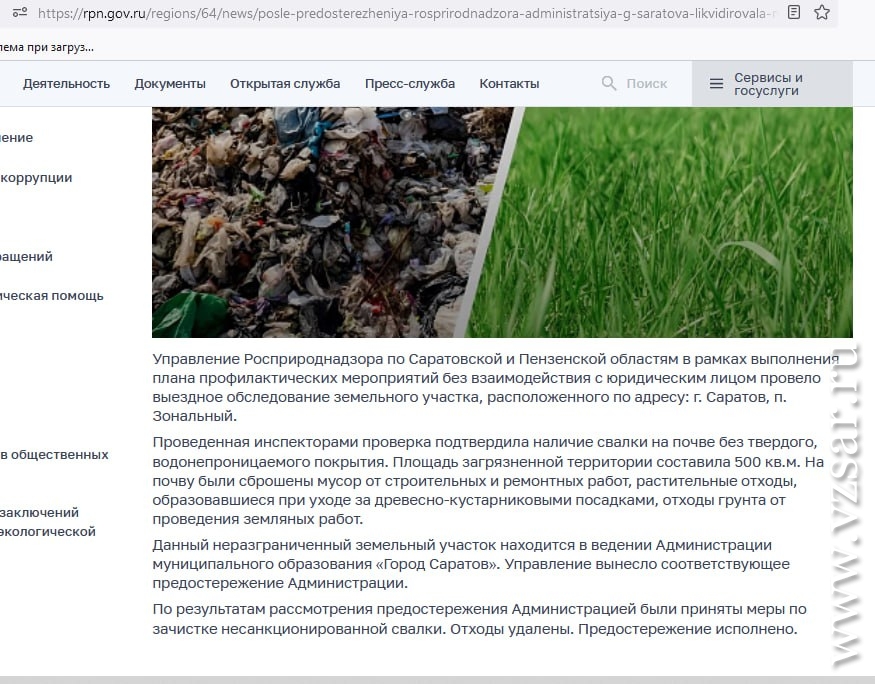Viewport: 875px width, 684px height.
Task: Open the Открытая служба menu
Action: point(285,84)
